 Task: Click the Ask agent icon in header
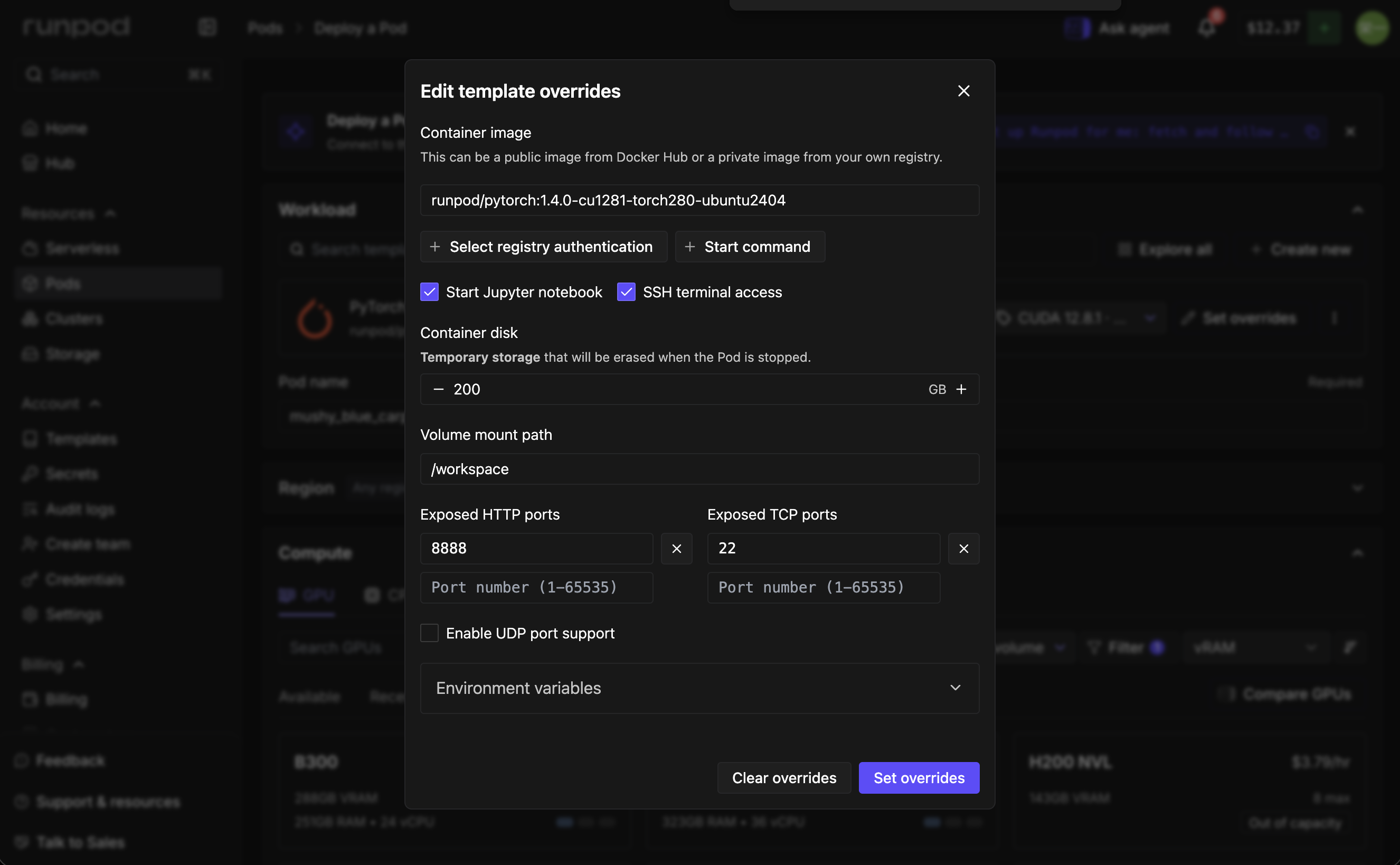click(1077, 27)
